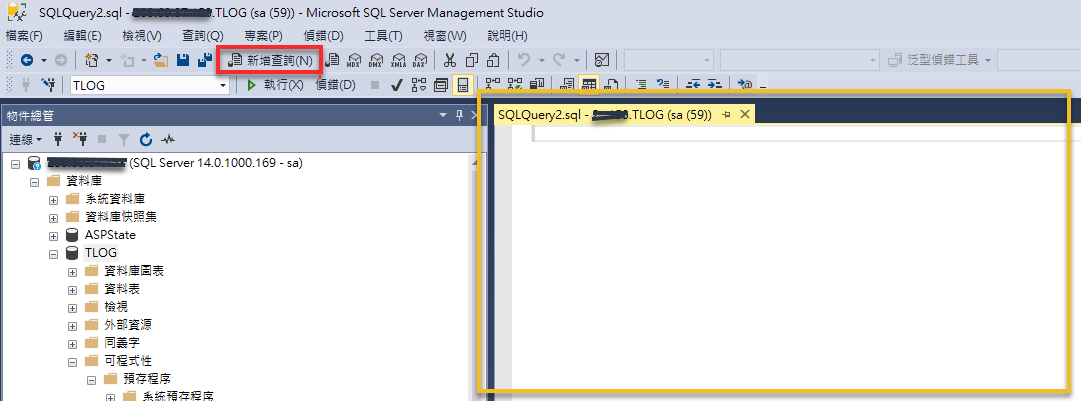Click the Parse checkmark icon
The width and height of the screenshot is (1081, 401).
click(396, 85)
